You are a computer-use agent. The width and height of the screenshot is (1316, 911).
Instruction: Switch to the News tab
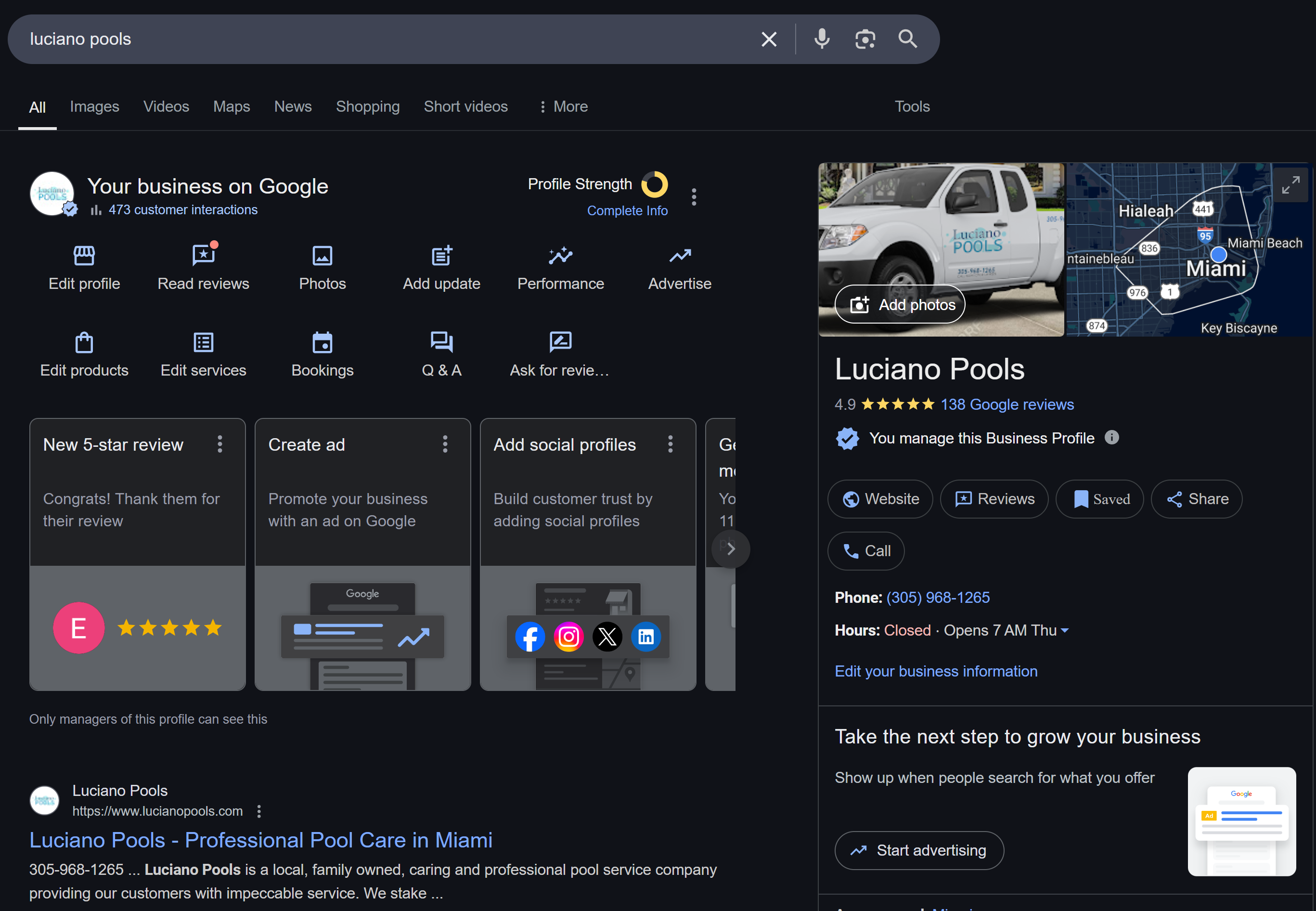(x=293, y=107)
